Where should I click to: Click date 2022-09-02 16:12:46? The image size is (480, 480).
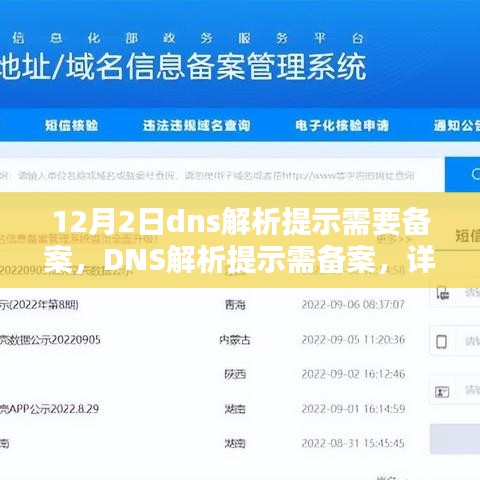click(353, 374)
